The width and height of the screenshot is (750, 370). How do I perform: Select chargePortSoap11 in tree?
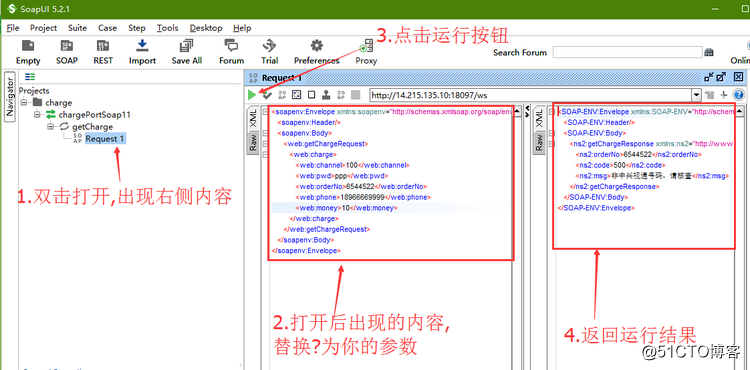(95, 115)
